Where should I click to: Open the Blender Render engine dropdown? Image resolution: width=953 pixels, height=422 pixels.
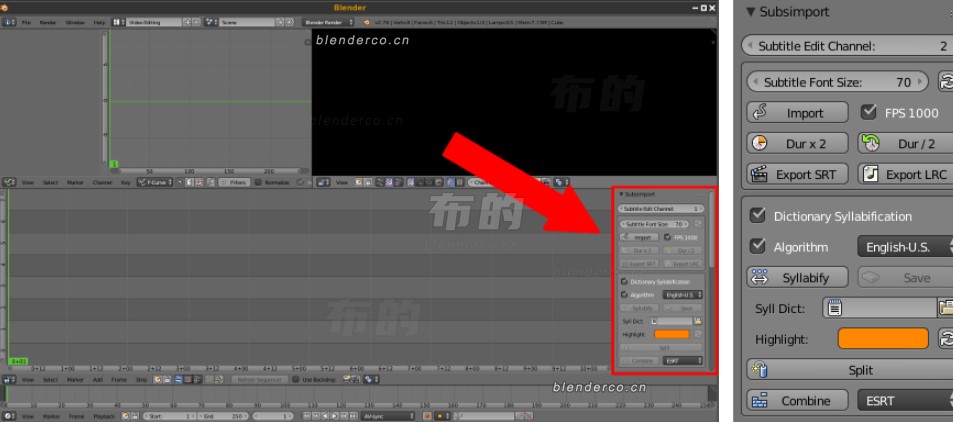pyautogui.click(x=328, y=22)
